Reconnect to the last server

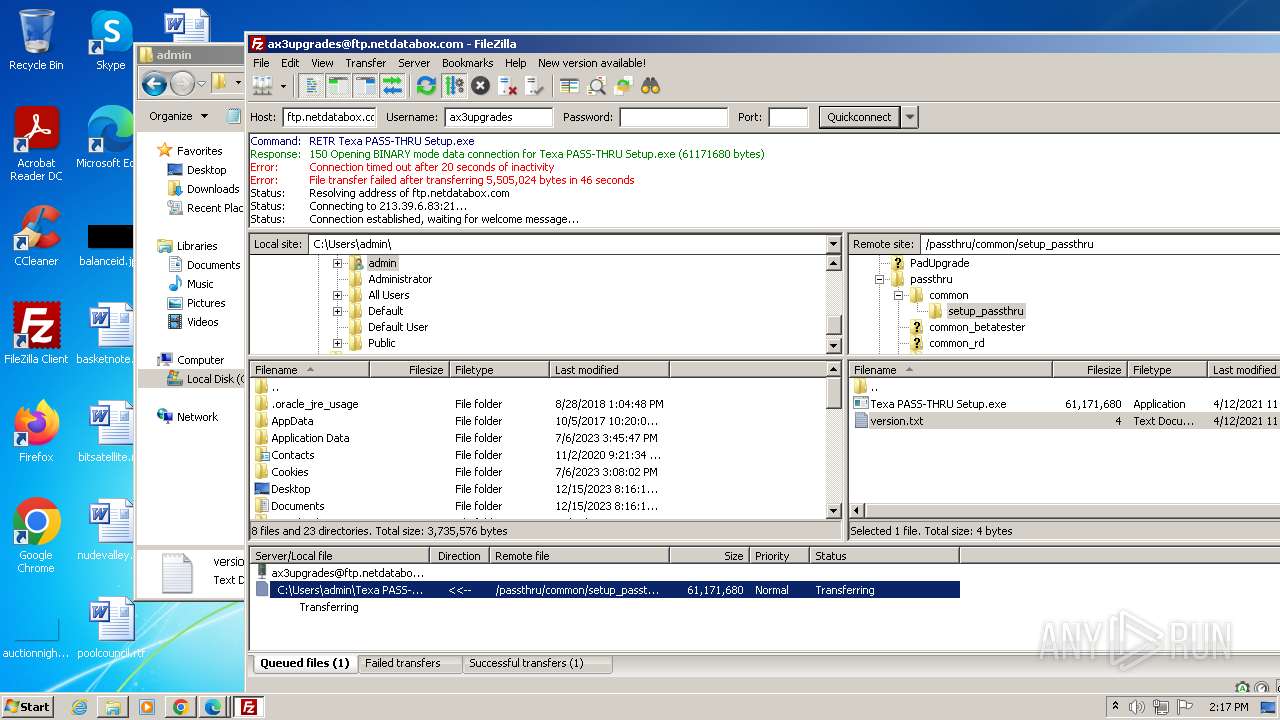(x=534, y=86)
